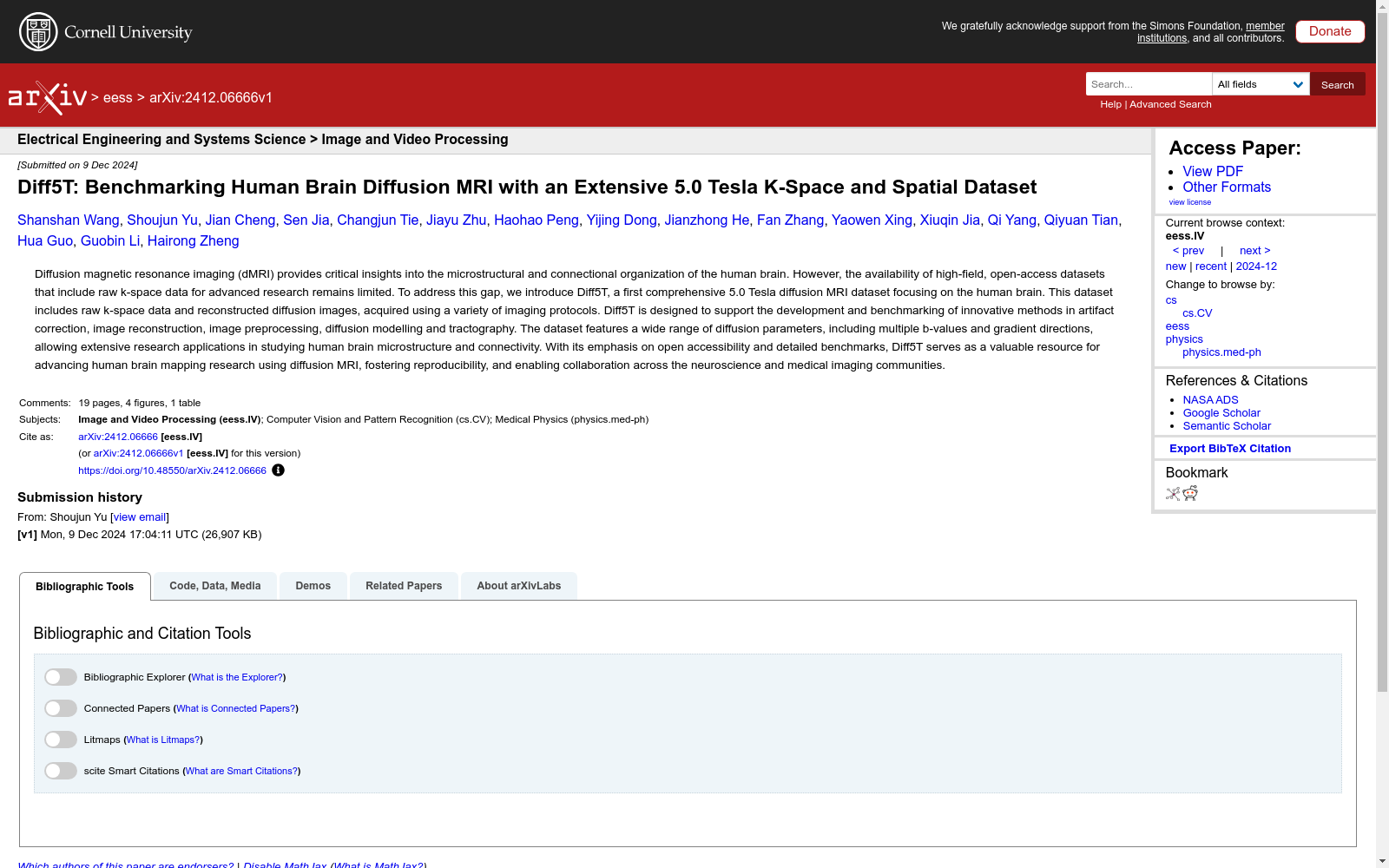Open the recent listings link

(x=1211, y=266)
